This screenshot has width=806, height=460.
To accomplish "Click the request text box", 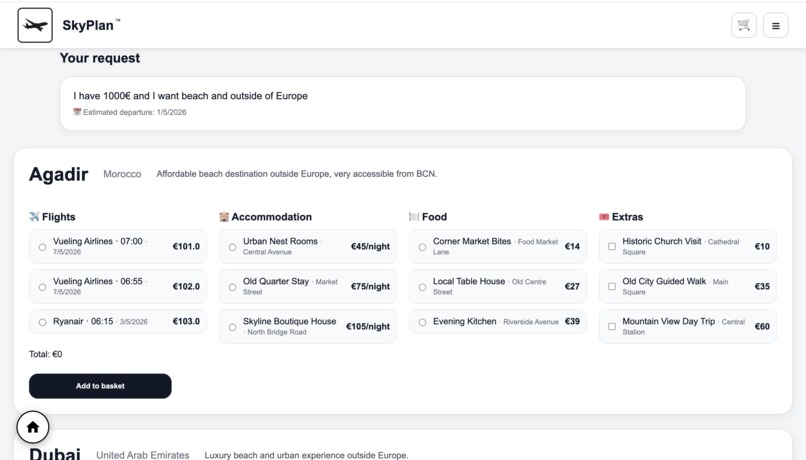I will tap(403, 103).
